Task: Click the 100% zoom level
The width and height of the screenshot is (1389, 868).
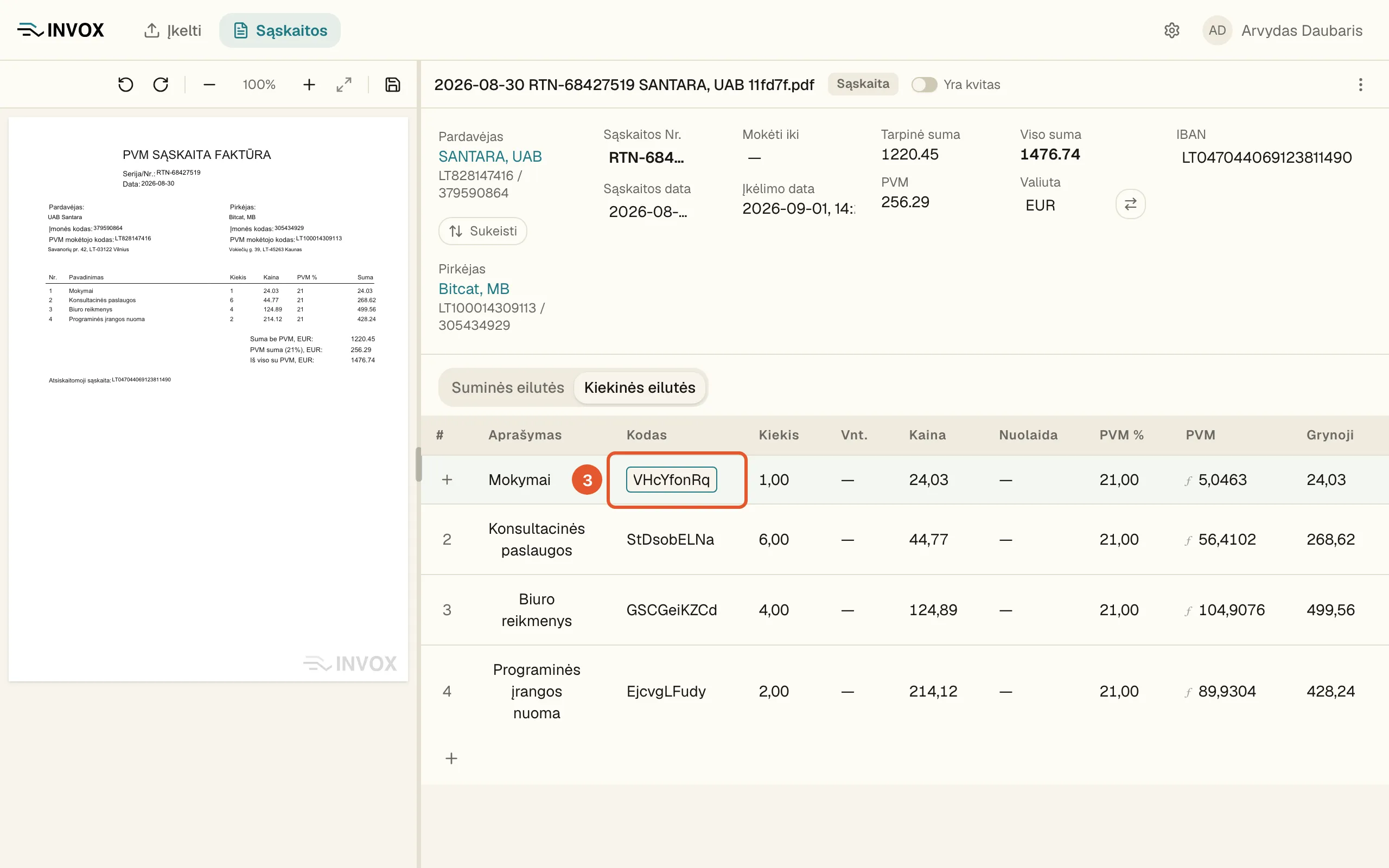Action: 259,85
